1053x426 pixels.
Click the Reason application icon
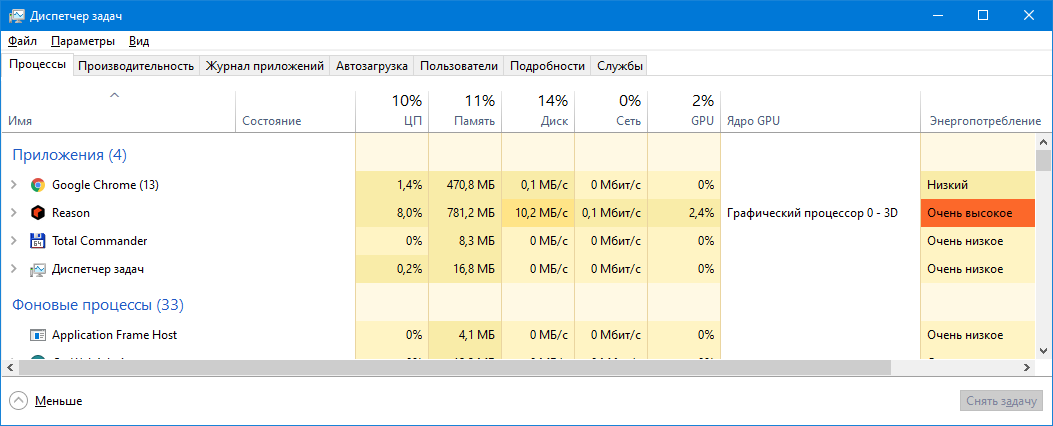click(38, 213)
